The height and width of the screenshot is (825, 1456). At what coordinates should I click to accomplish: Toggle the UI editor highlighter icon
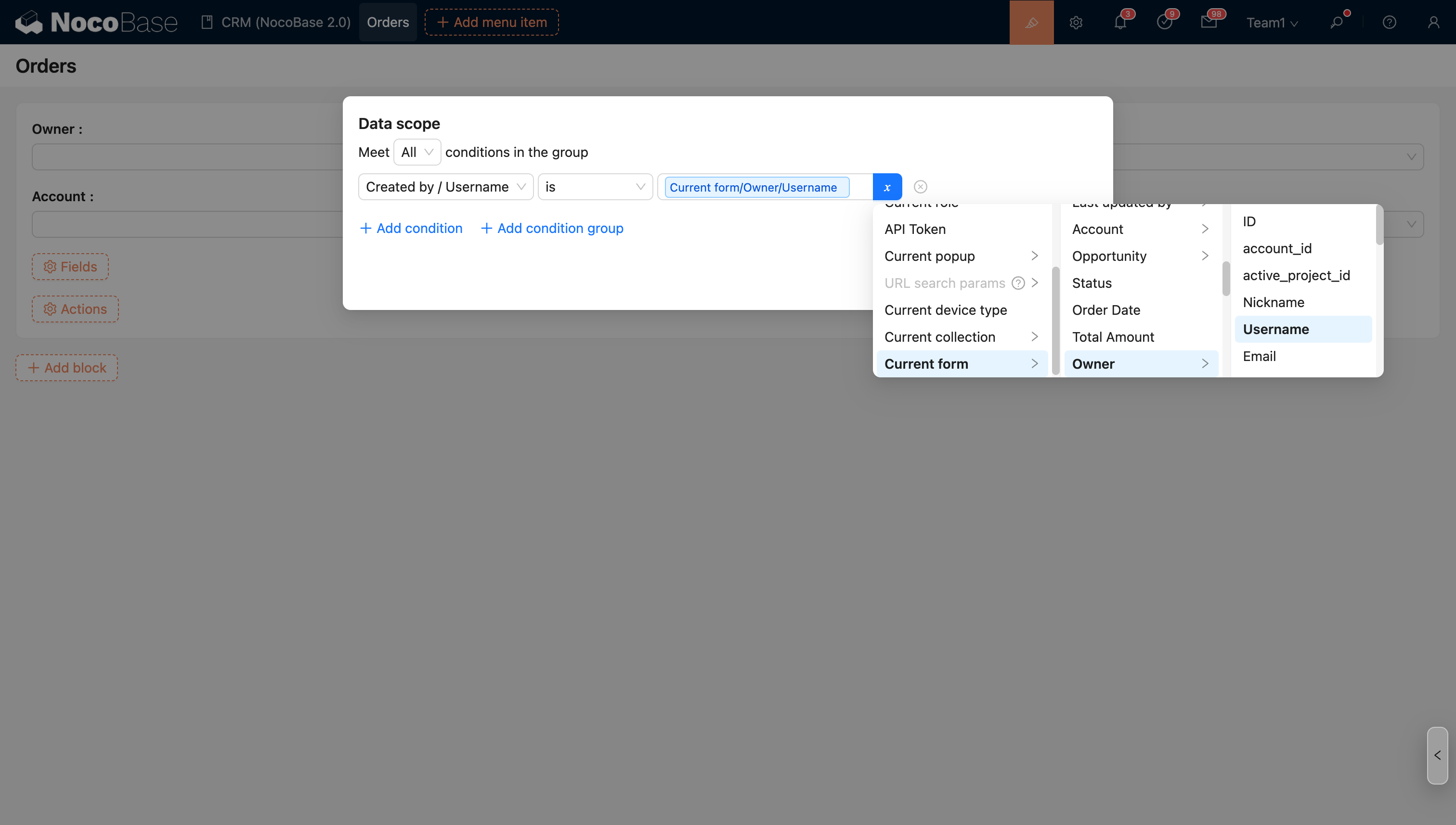tap(1031, 22)
